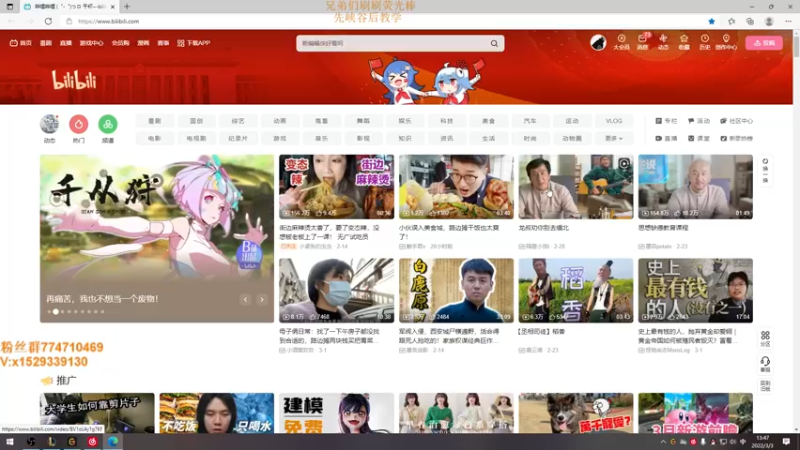Viewport: 800px width, 450px height.
Task: Open the 史上最有钱的人 video thumbnail
Action: [695, 290]
